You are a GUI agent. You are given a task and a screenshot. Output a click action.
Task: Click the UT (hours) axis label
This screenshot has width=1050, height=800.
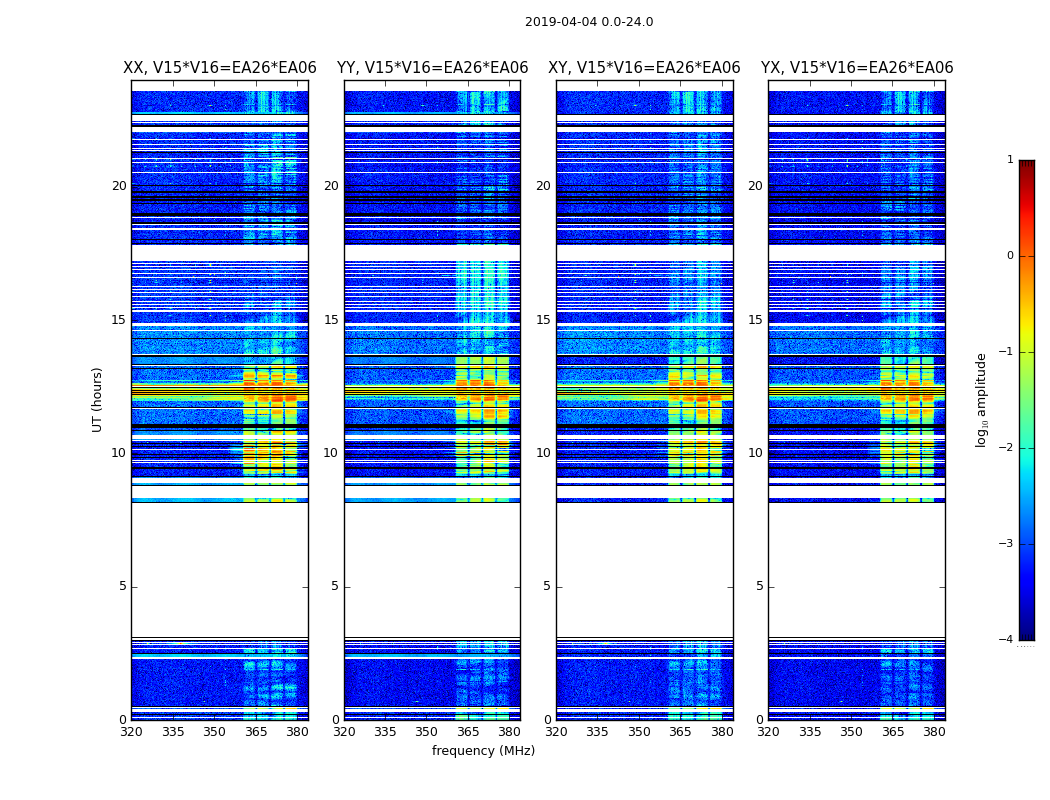(97, 400)
